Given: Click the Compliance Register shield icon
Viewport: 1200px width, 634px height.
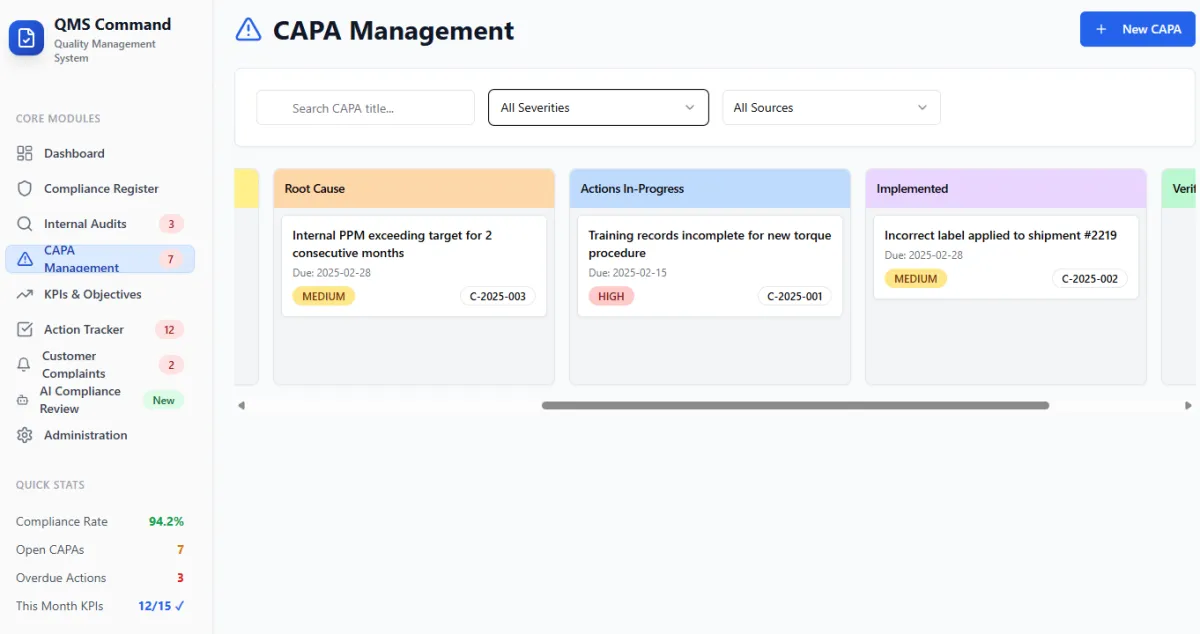Looking at the screenshot, I should 25,189.
